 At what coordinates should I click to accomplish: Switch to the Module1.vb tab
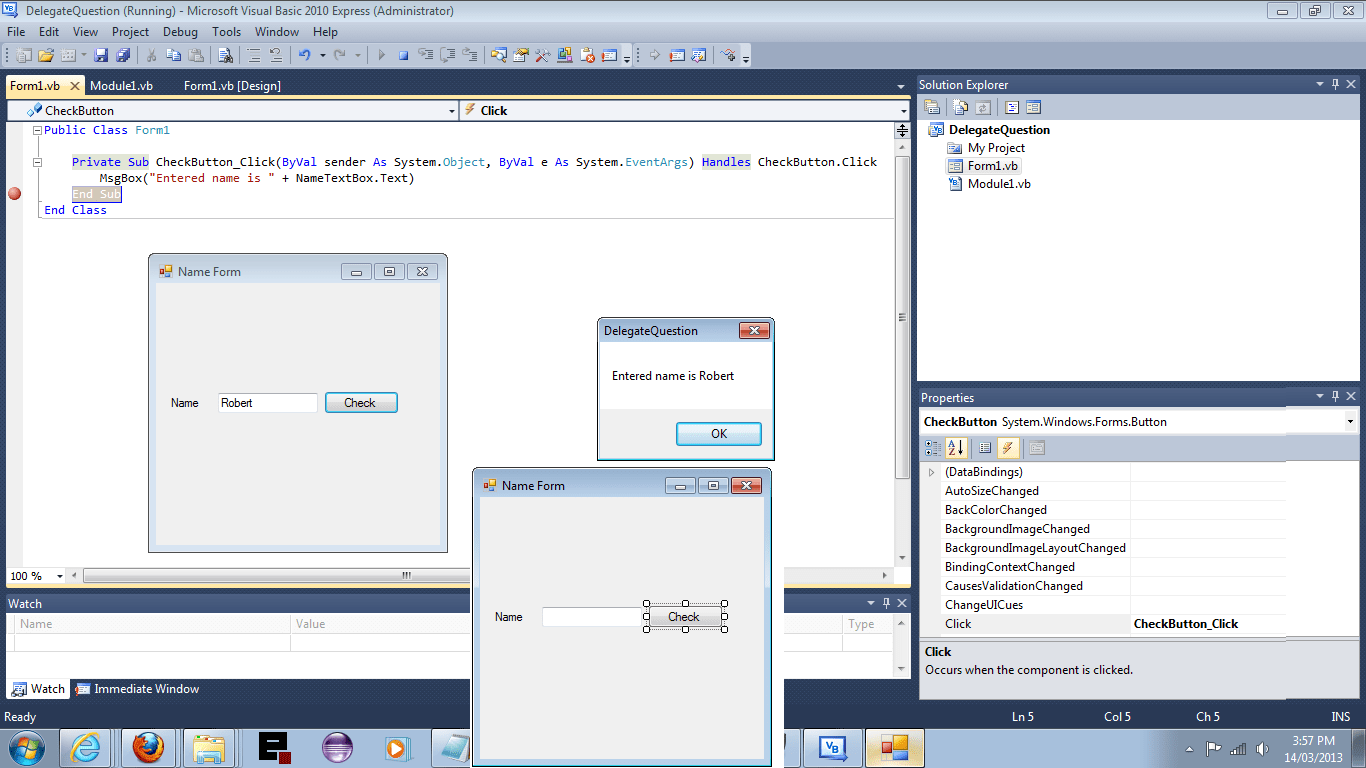click(x=120, y=85)
